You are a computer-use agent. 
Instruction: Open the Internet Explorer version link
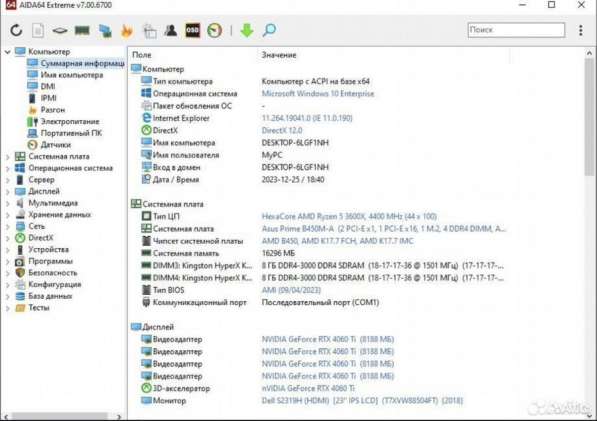coord(307,118)
